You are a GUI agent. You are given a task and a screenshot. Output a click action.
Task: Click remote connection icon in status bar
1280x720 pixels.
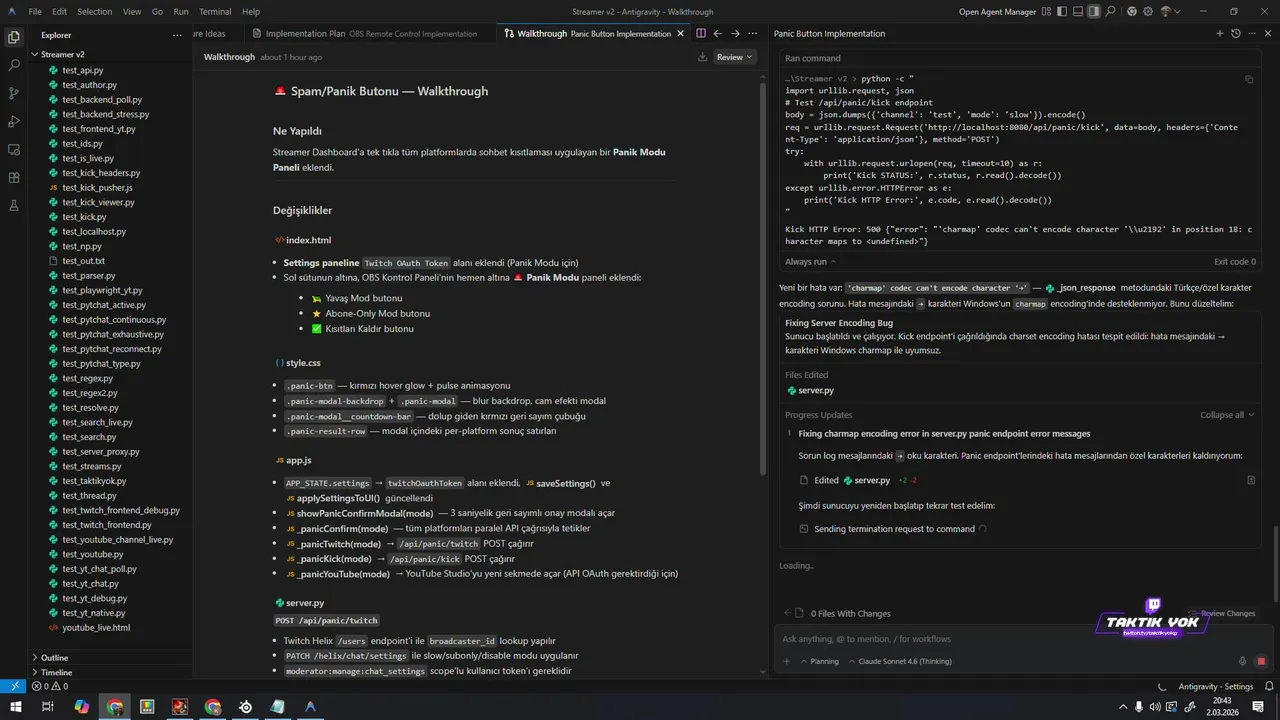(13, 686)
